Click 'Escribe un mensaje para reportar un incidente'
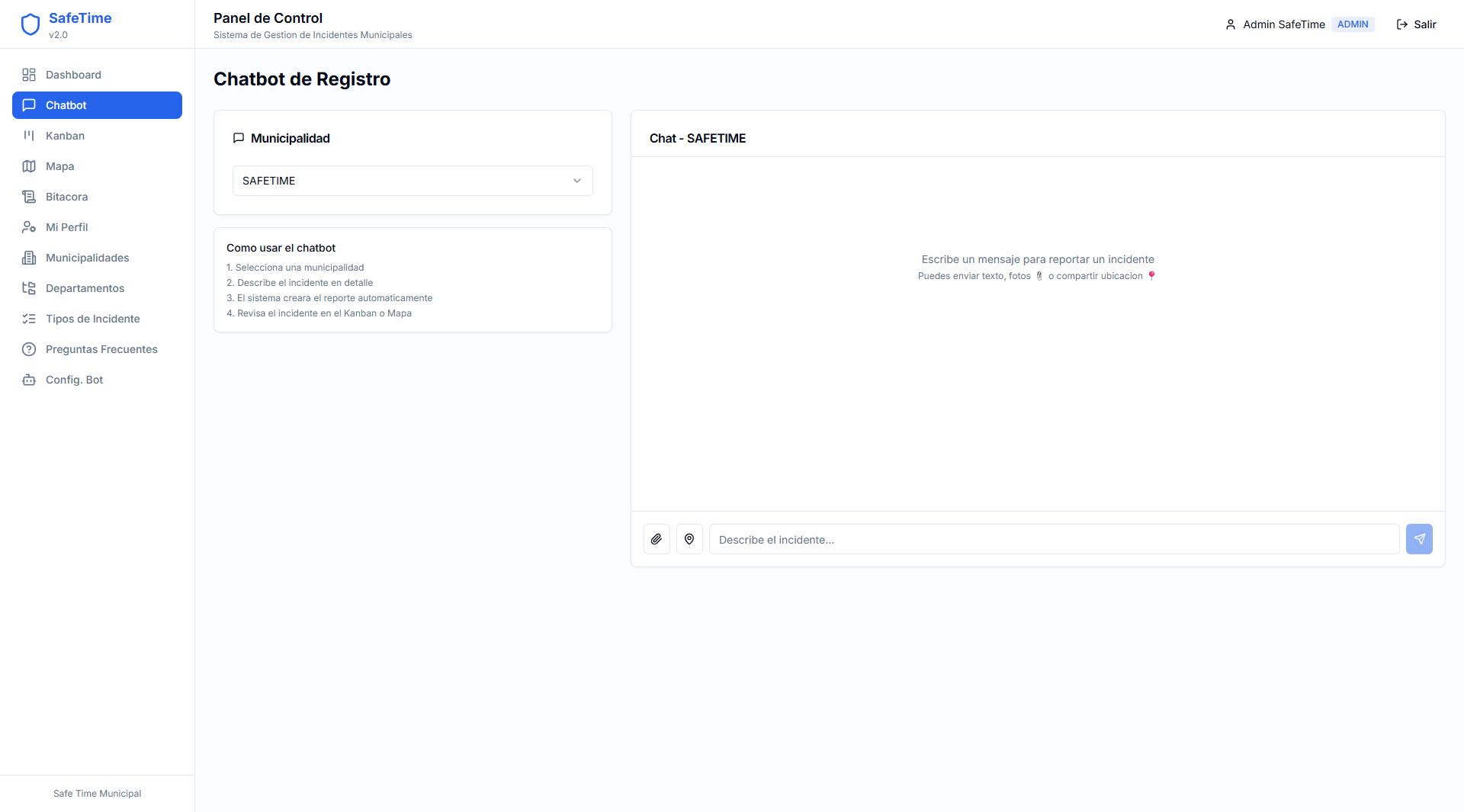1464x812 pixels. [x=1038, y=259]
